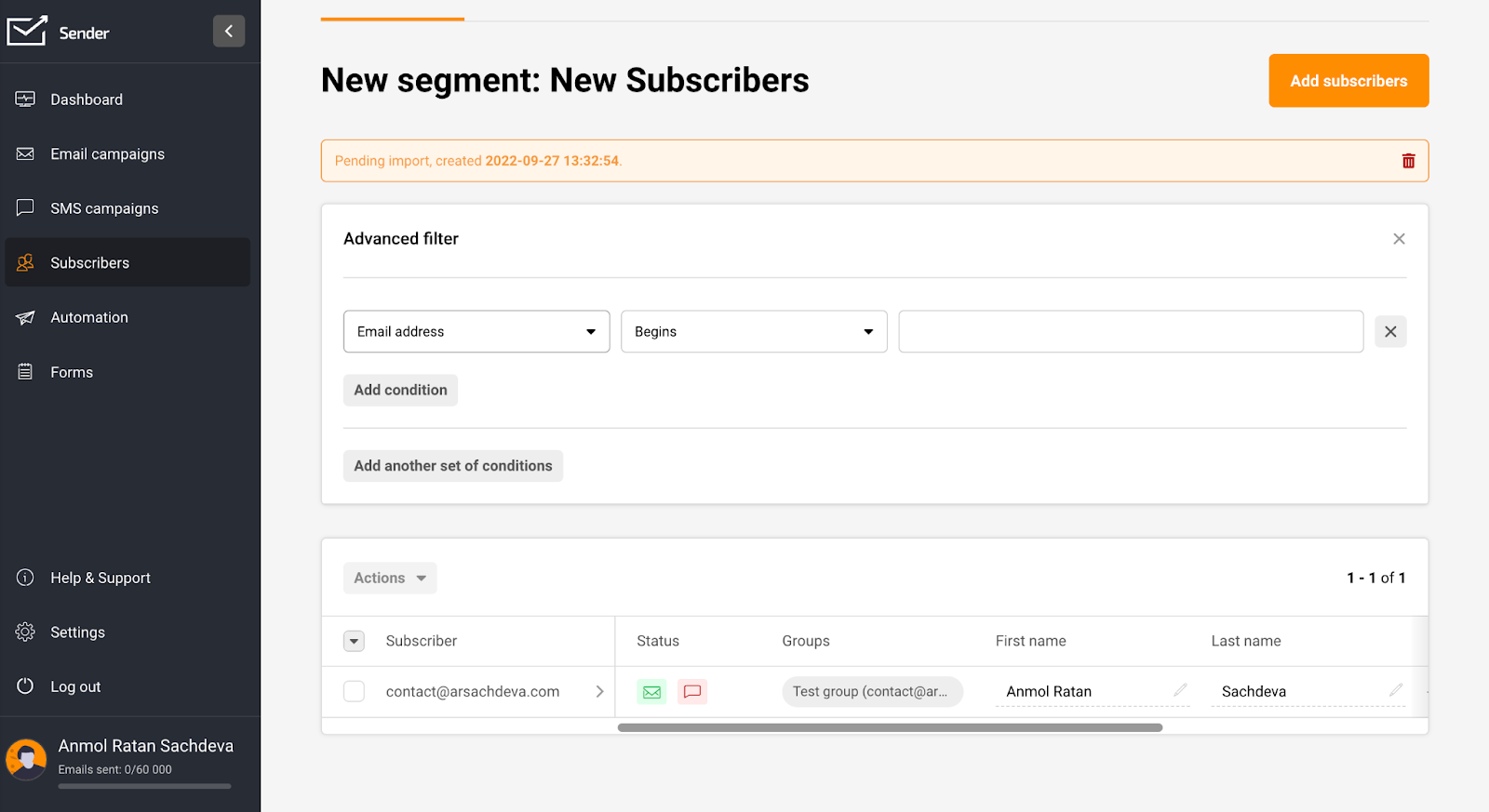Collapse the sidebar with the arrow button

(229, 32)
